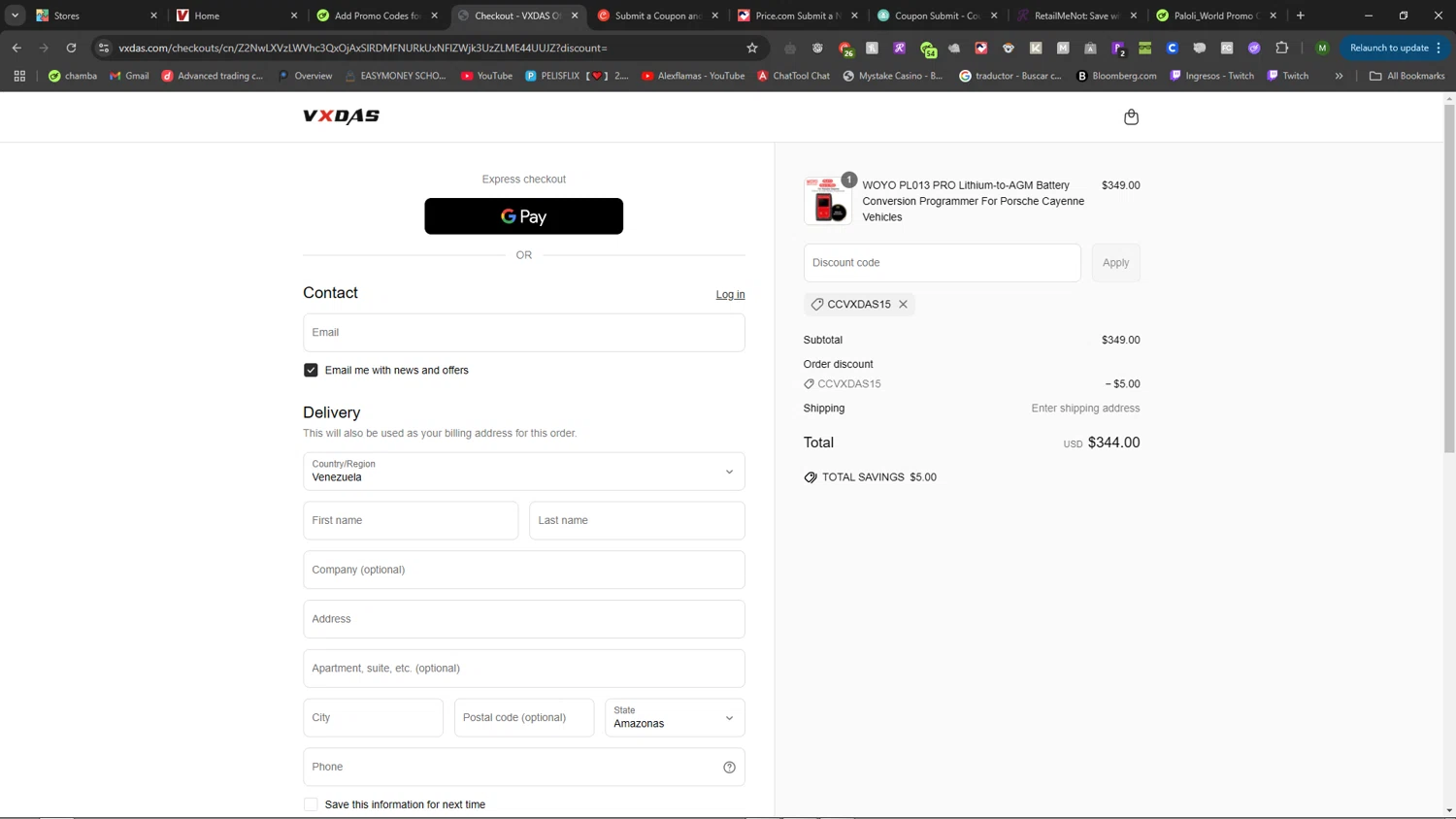Open the apps grid in bookmarks bar
The width and height of the screenshot is (1456, 819).
coord(19,76)
